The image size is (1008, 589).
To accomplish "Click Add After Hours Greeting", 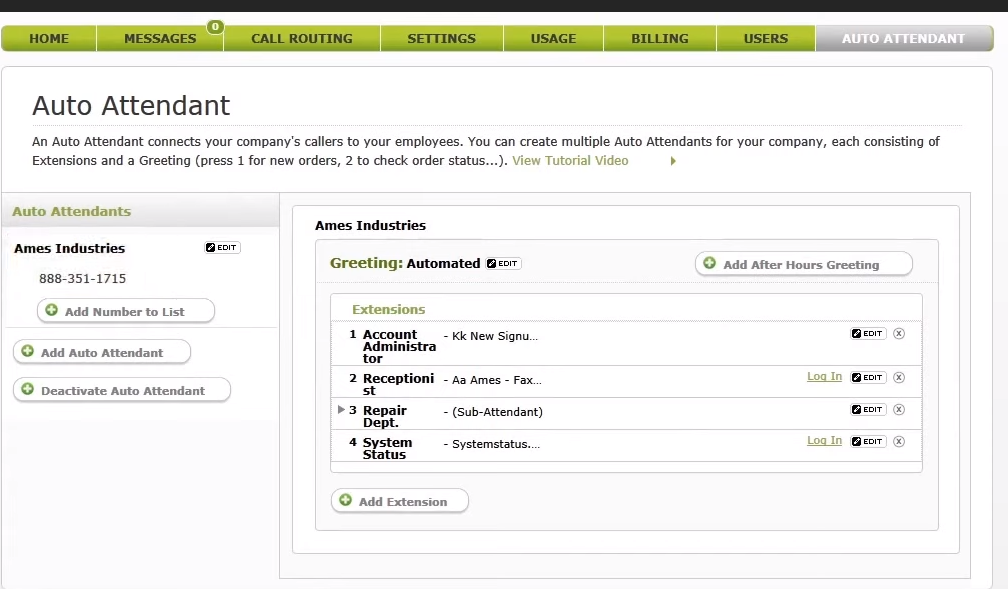I will coord(804,264).
